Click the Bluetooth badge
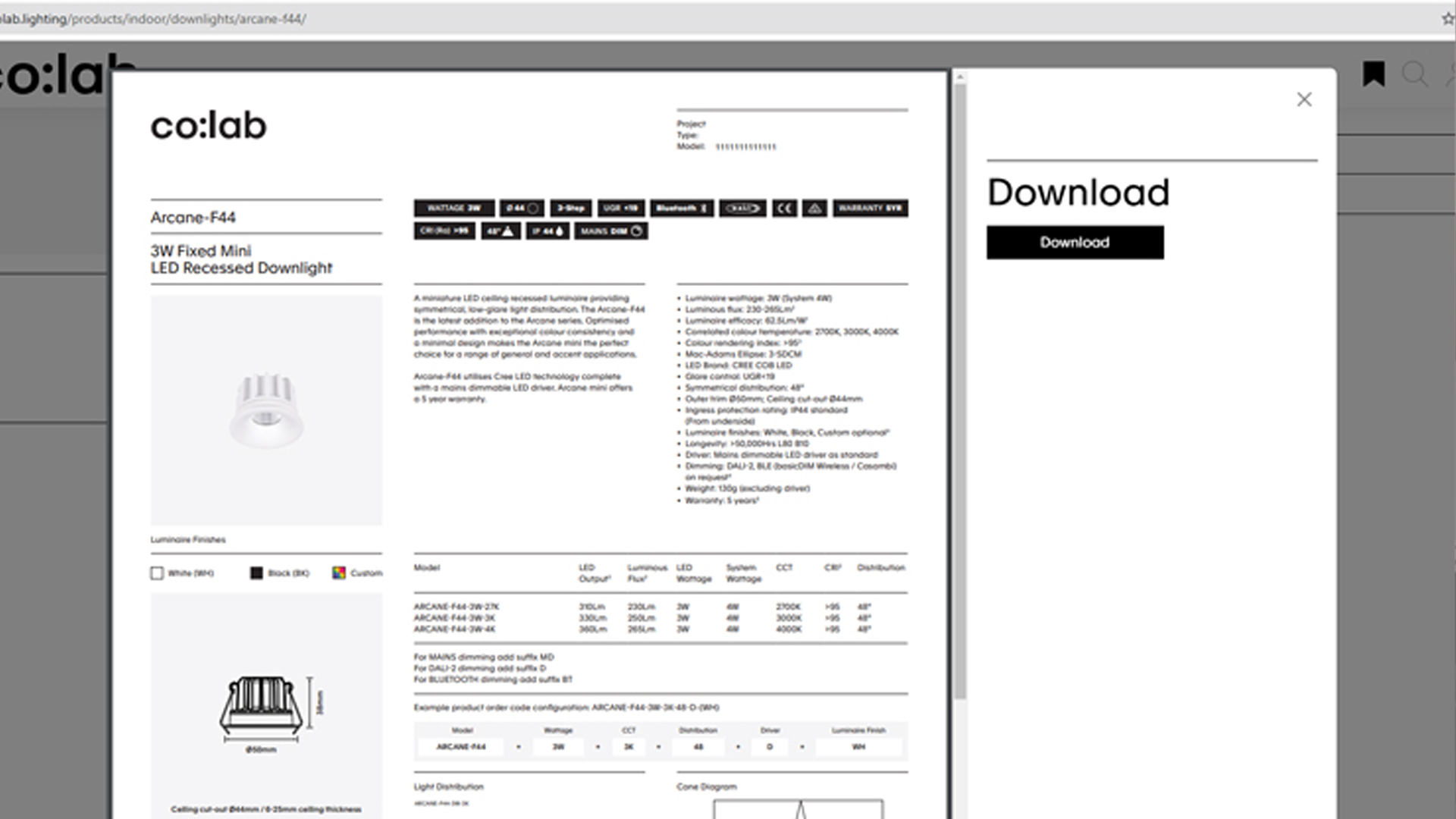This screenshot has width=1456, height=819. tap(682, 208)
